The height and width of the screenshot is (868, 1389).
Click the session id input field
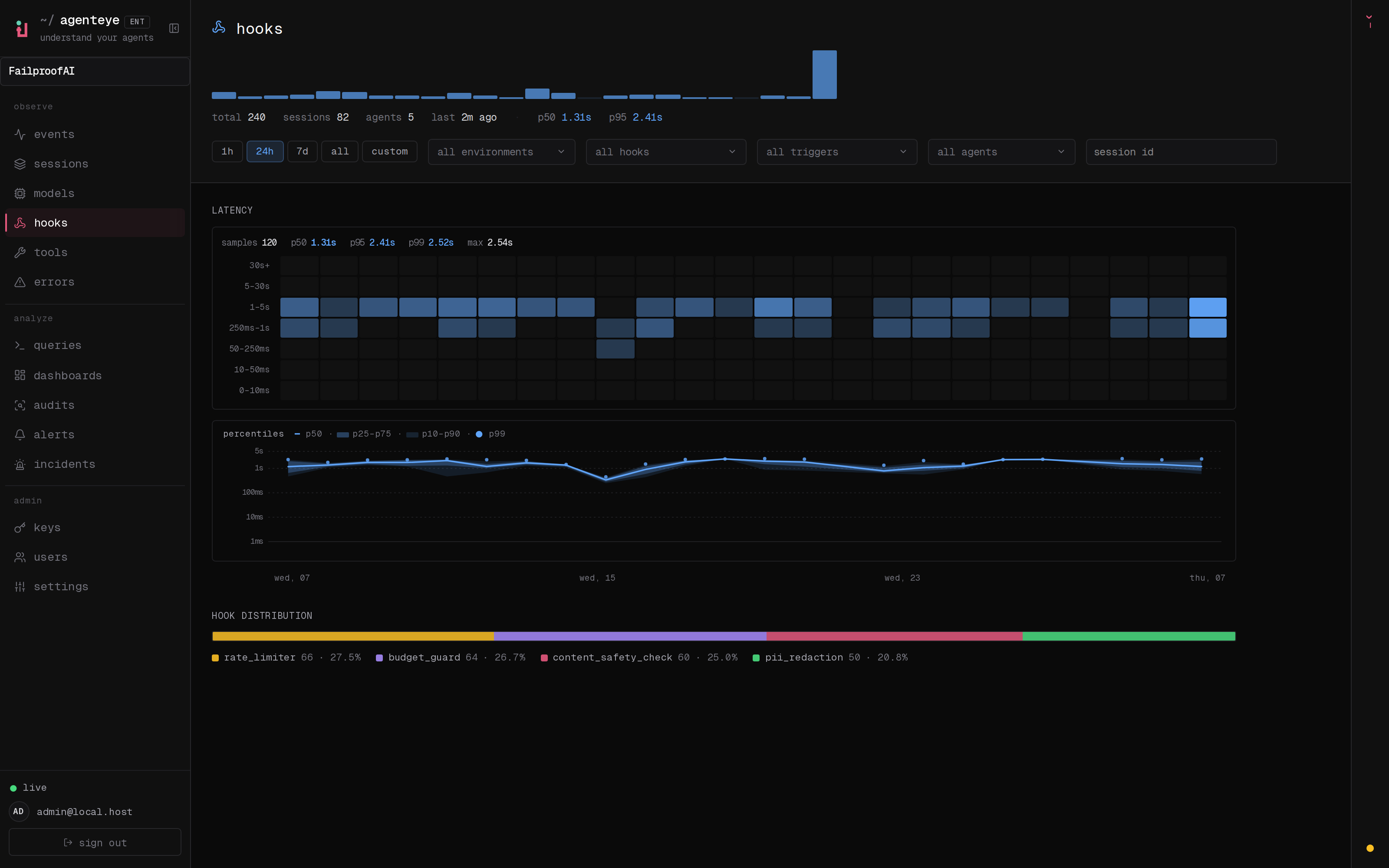[x=1181, y=152]
